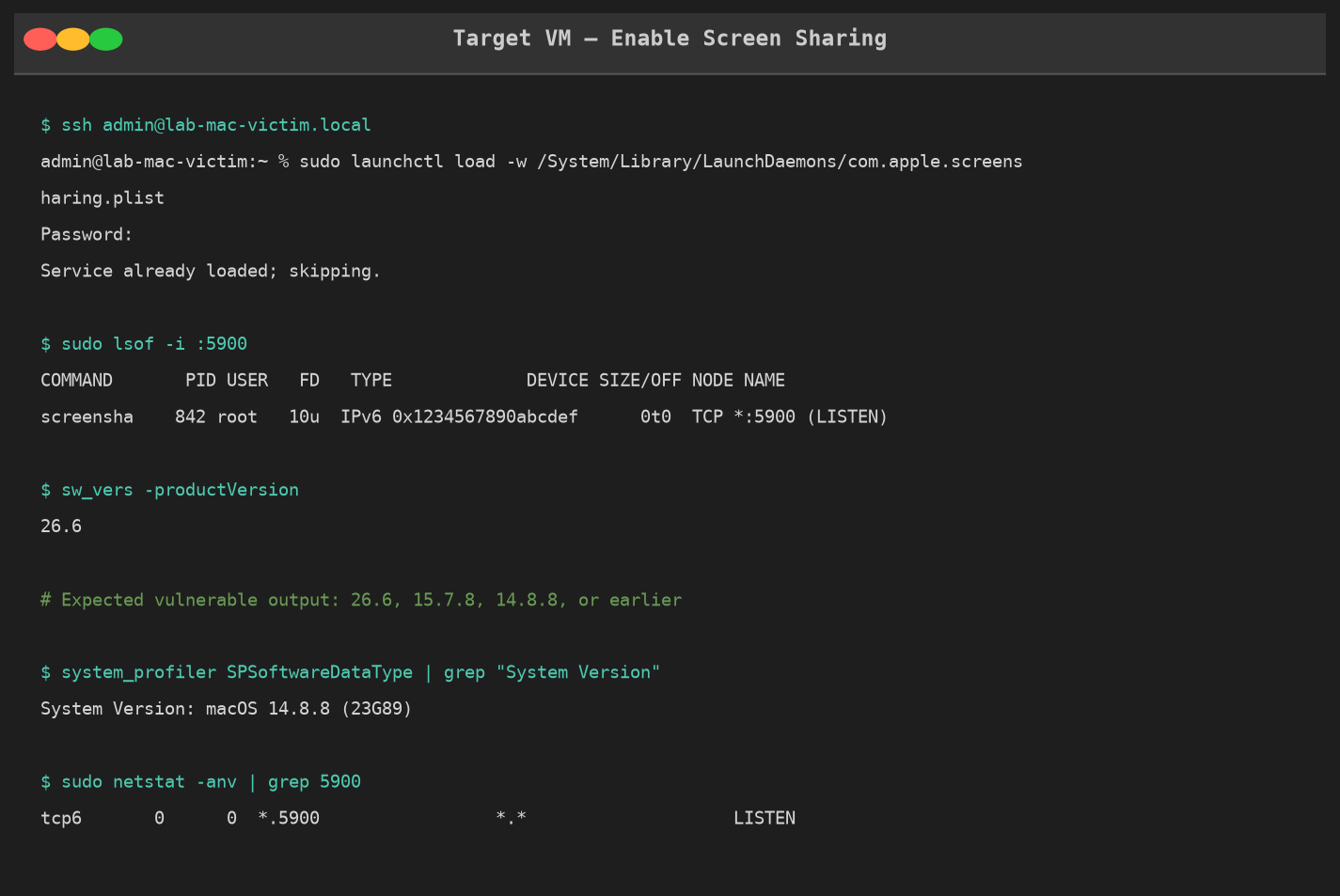Select the 'sudo lsof -i :5900' command
The width and height of the screenshot is (1340, 896).
tap(144, 344)
